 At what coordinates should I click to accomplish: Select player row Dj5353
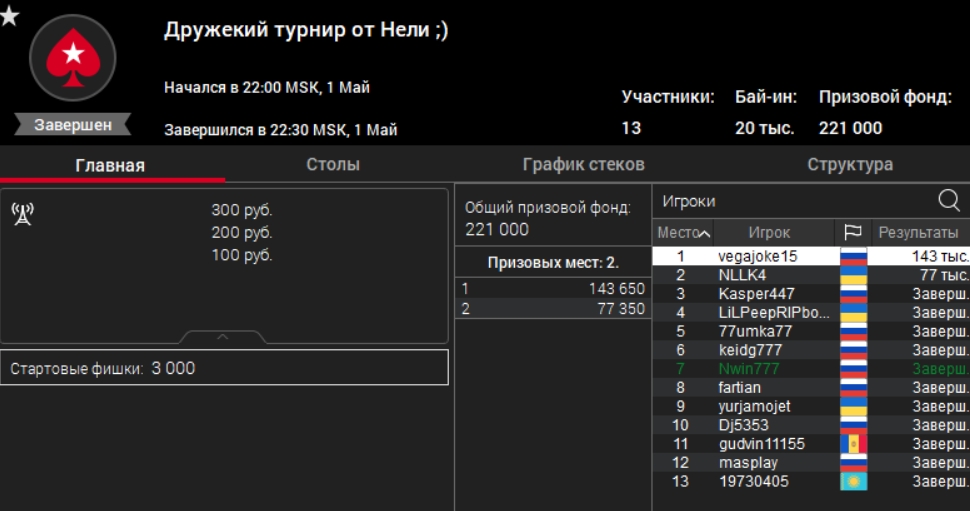click(811, 425)
